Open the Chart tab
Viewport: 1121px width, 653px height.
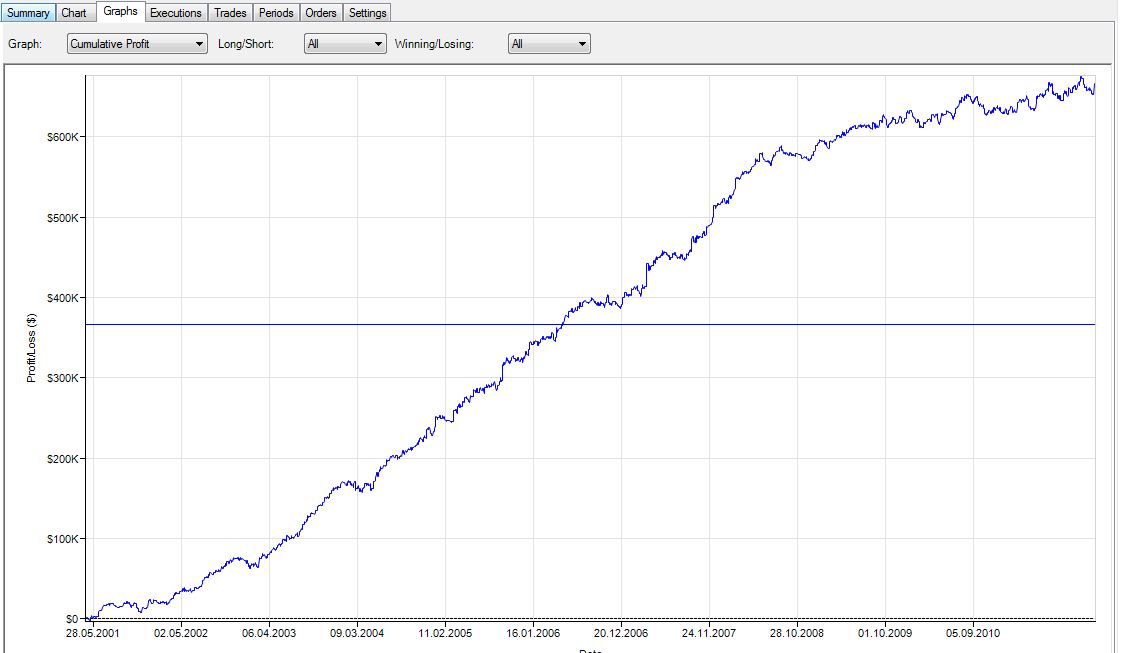74,13
